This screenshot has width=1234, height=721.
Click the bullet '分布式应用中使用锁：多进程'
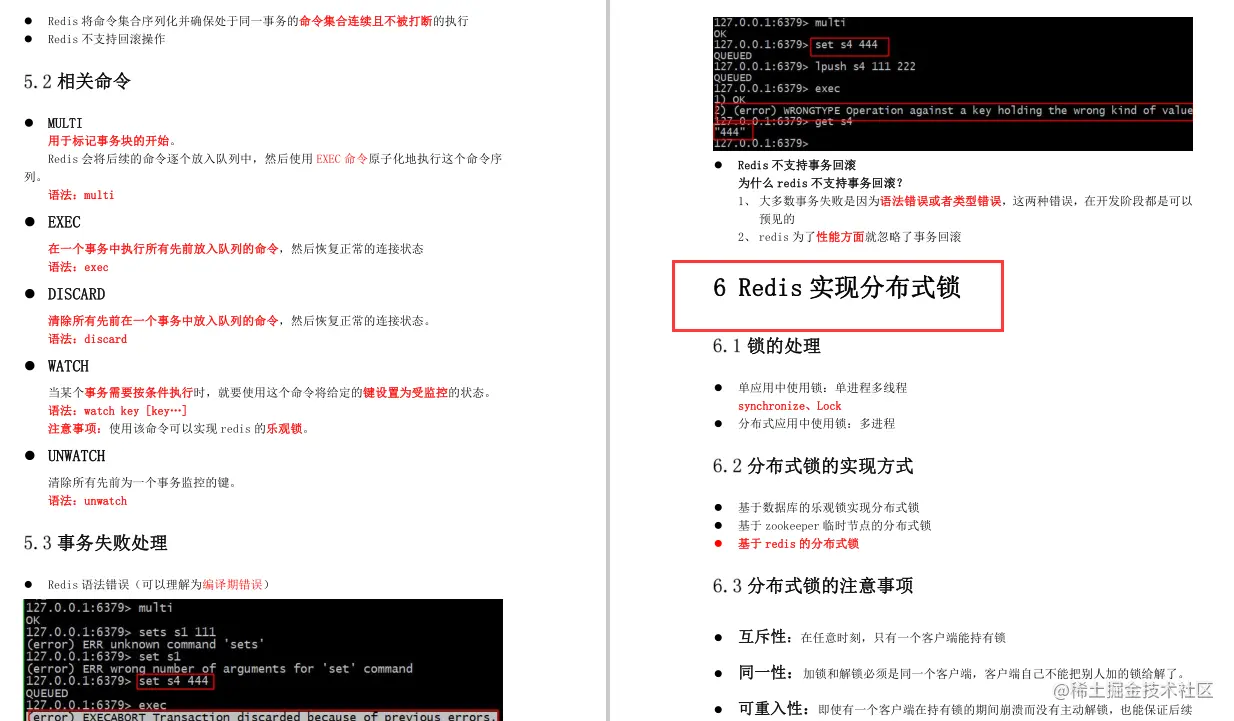click(817, 424)
